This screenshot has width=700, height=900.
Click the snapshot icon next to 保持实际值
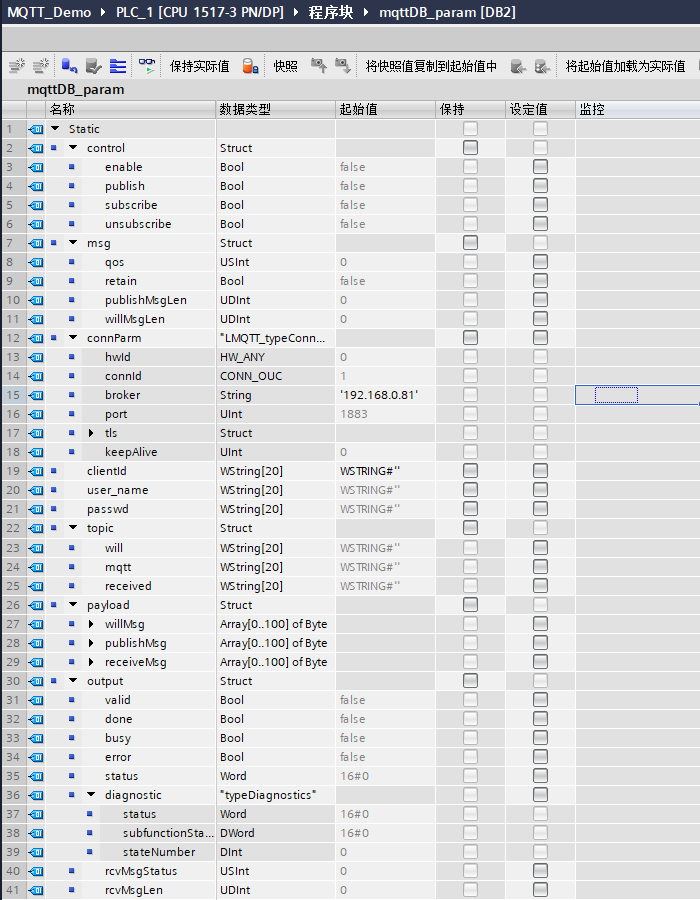point(251,66)
